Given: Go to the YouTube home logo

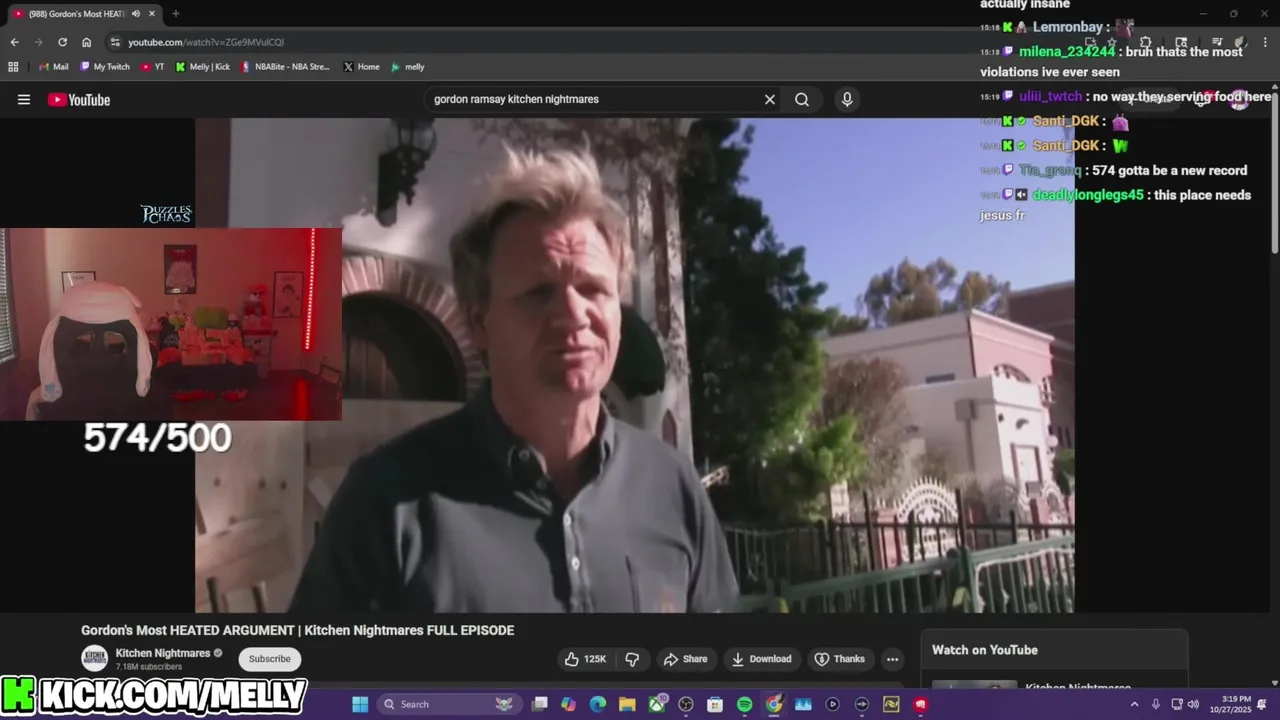Looking at the screenshot, I should (x=79, y=100).
